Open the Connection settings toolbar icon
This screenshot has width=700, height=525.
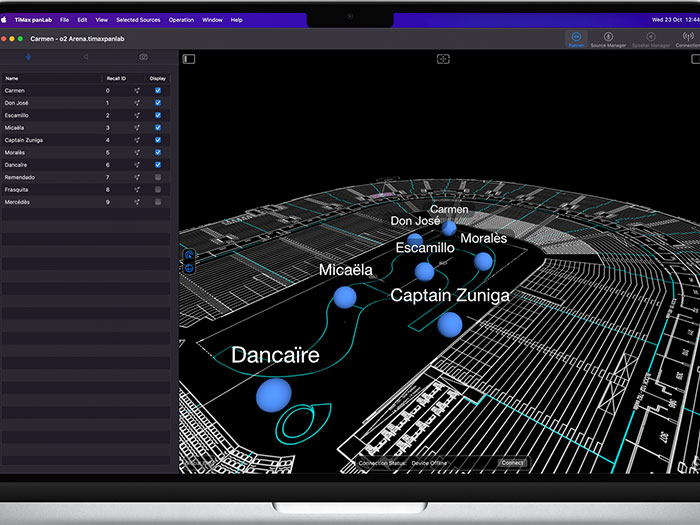click(x=688, y=39)
